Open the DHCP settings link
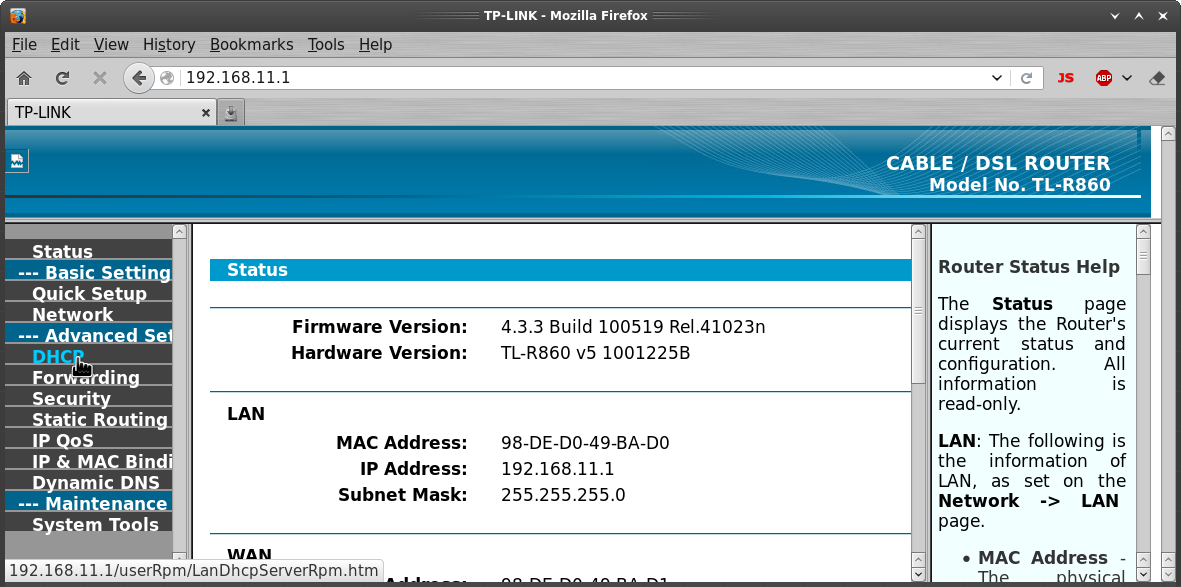The image size is (1181, 587). 57,357
